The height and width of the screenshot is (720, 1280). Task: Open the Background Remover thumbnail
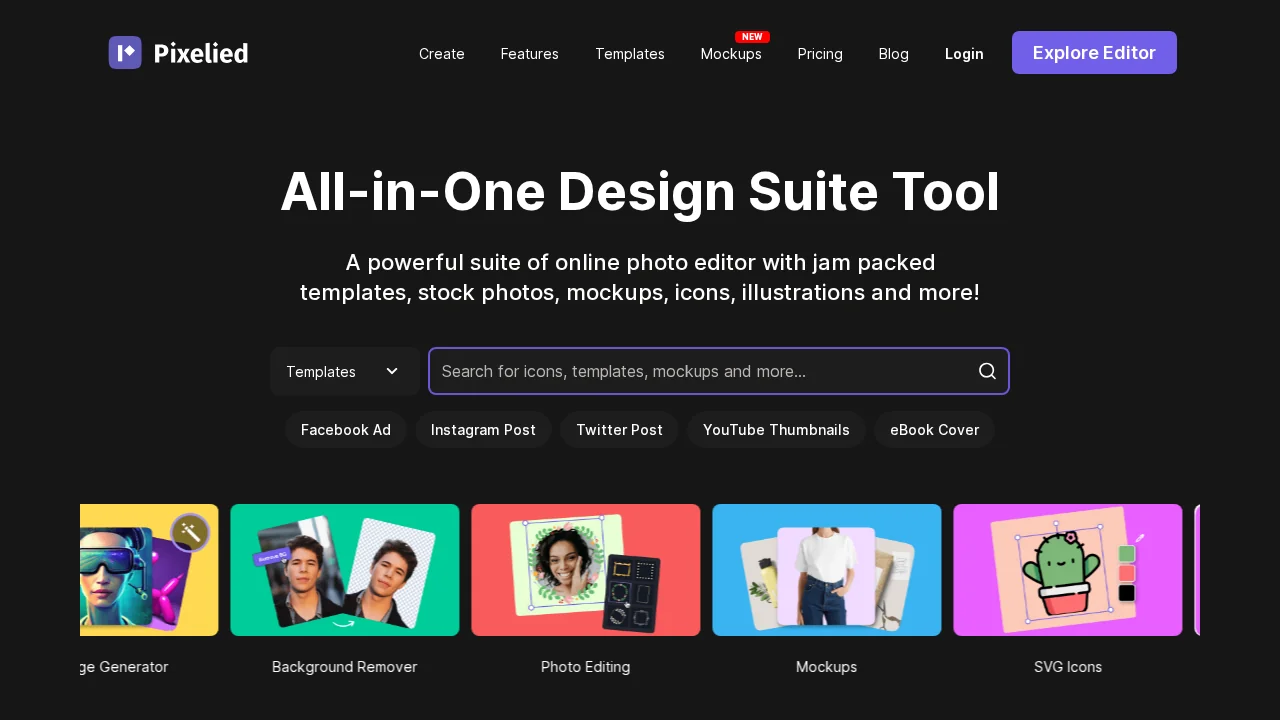(344, 570)
